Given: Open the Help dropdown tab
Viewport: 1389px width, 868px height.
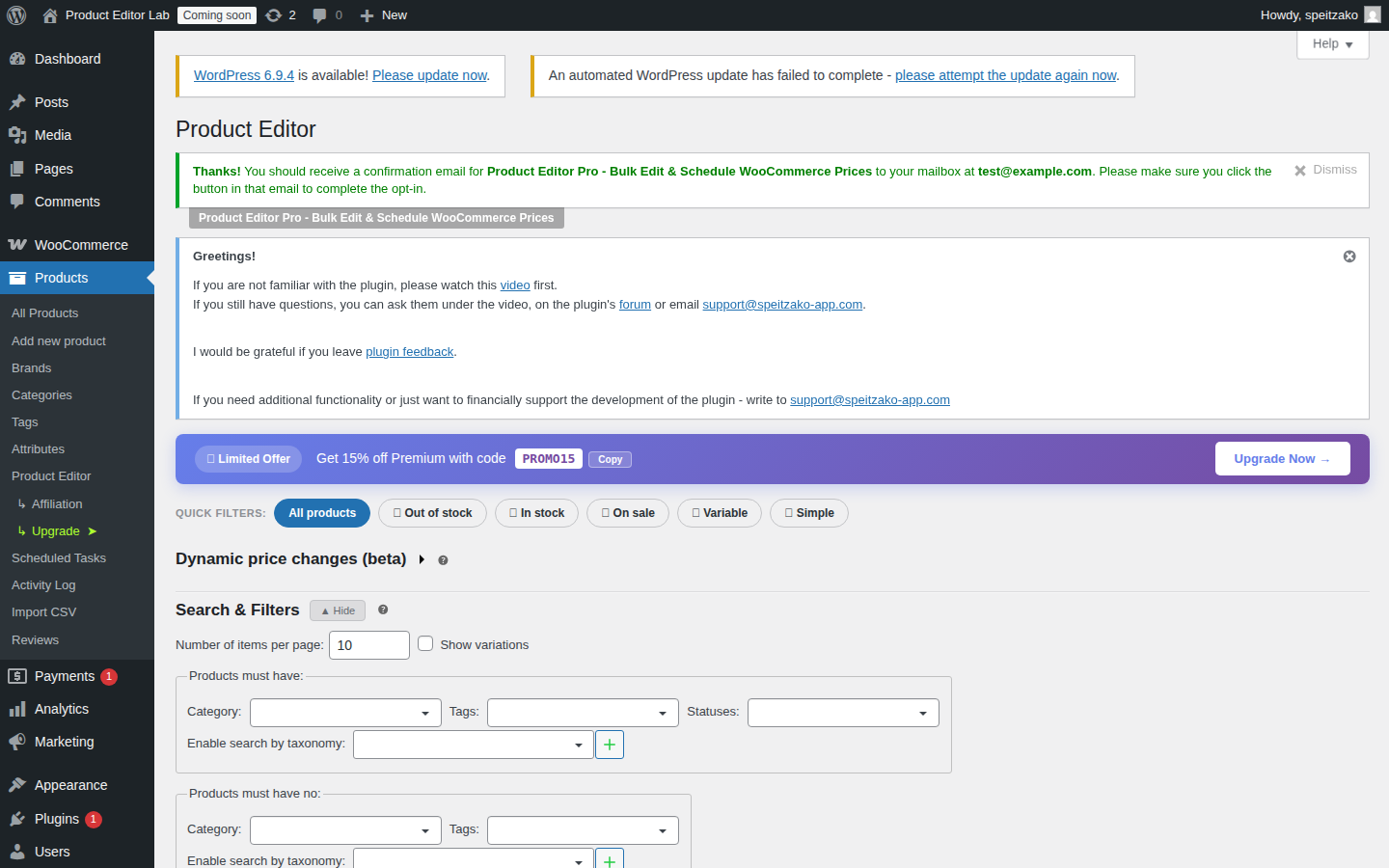Looking at the screenshot, I should 1333,44.
